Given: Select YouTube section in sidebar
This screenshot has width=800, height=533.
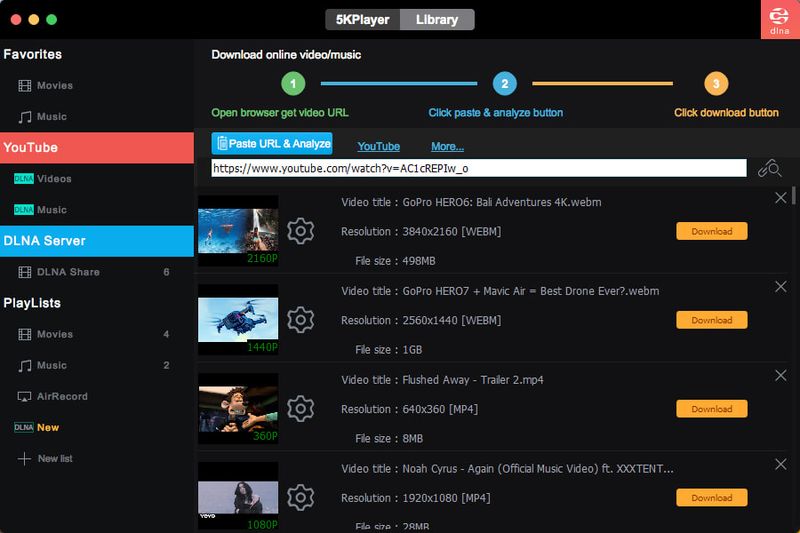Looking at the screenshot, I should pyautogui.click(x=97, y=148).
